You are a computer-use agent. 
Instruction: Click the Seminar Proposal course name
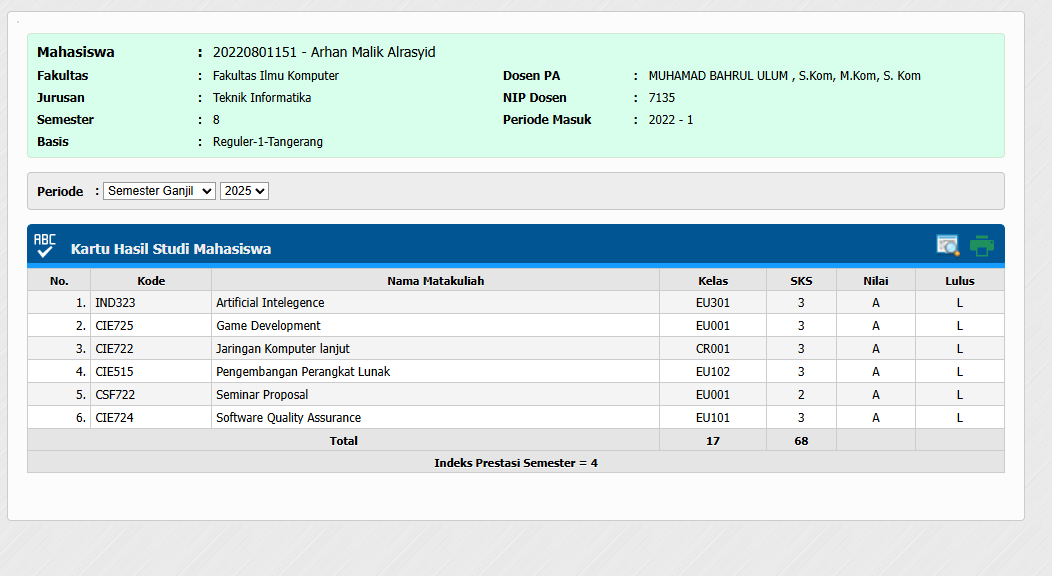click(262, 395)
